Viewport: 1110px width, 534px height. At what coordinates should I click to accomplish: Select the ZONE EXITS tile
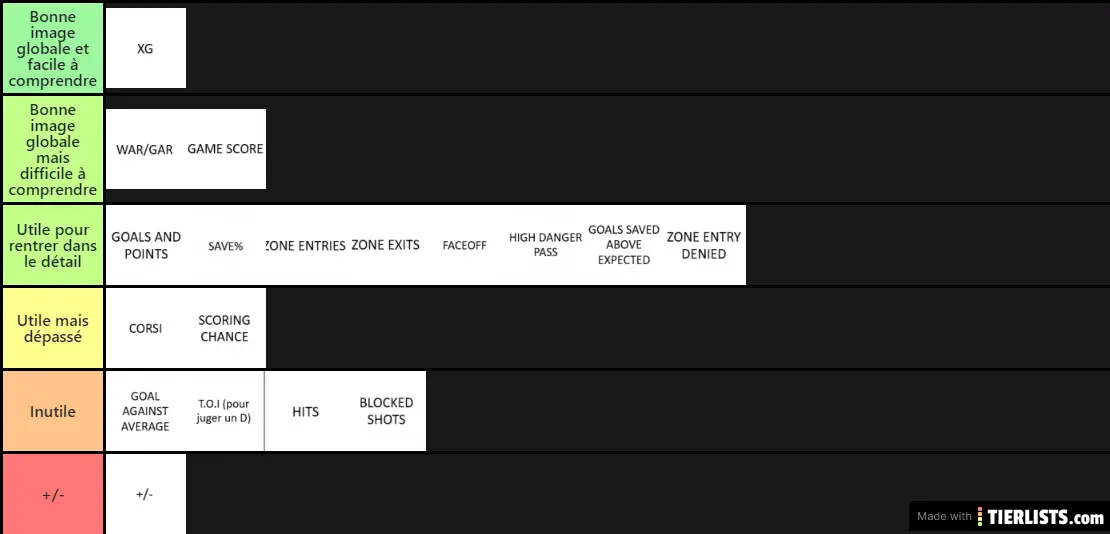[x=386, y=245]
